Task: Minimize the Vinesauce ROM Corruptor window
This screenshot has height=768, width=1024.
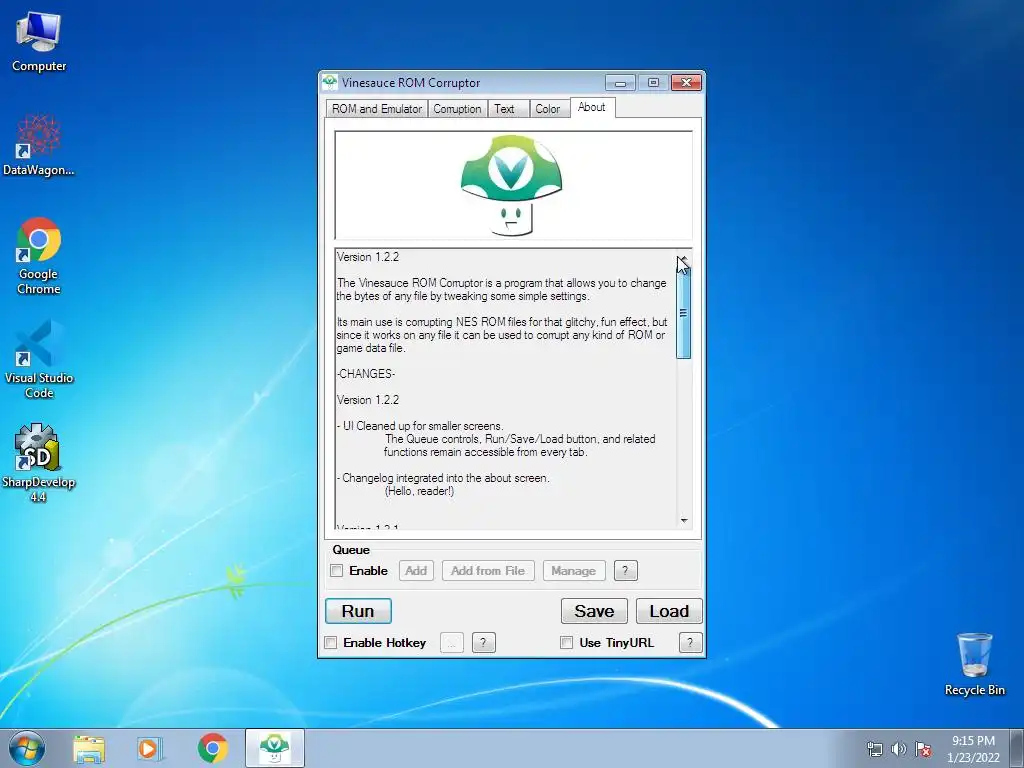Action: 620,83
